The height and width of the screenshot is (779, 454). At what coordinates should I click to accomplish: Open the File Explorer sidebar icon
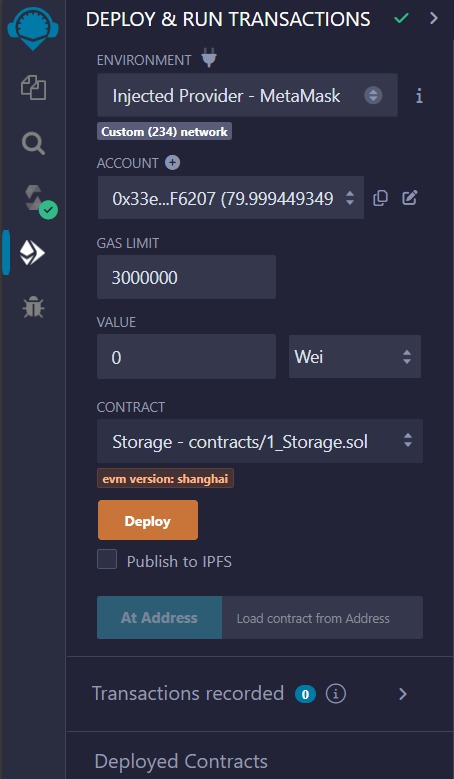[33, 88]
